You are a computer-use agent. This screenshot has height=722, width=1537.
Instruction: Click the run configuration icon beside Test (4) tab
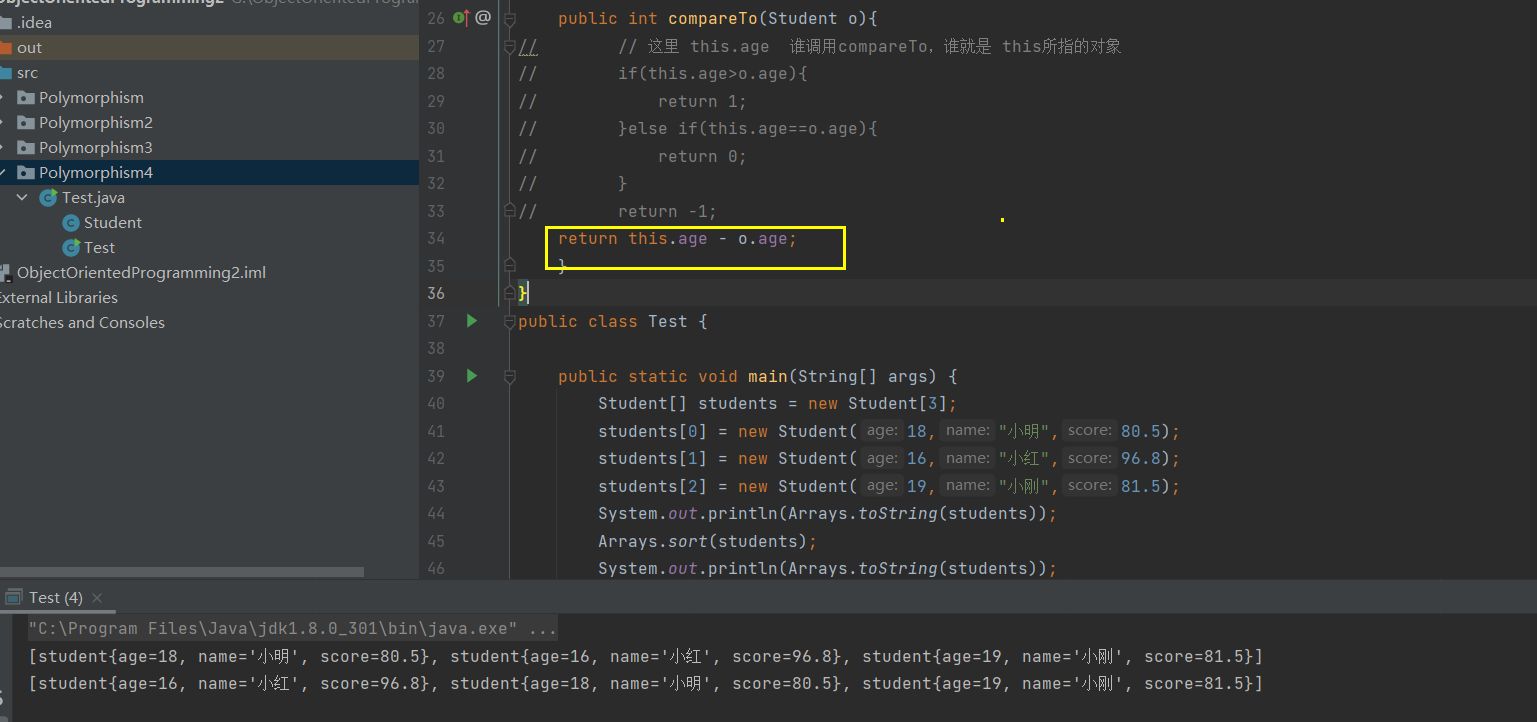click(x=14, y=597)
